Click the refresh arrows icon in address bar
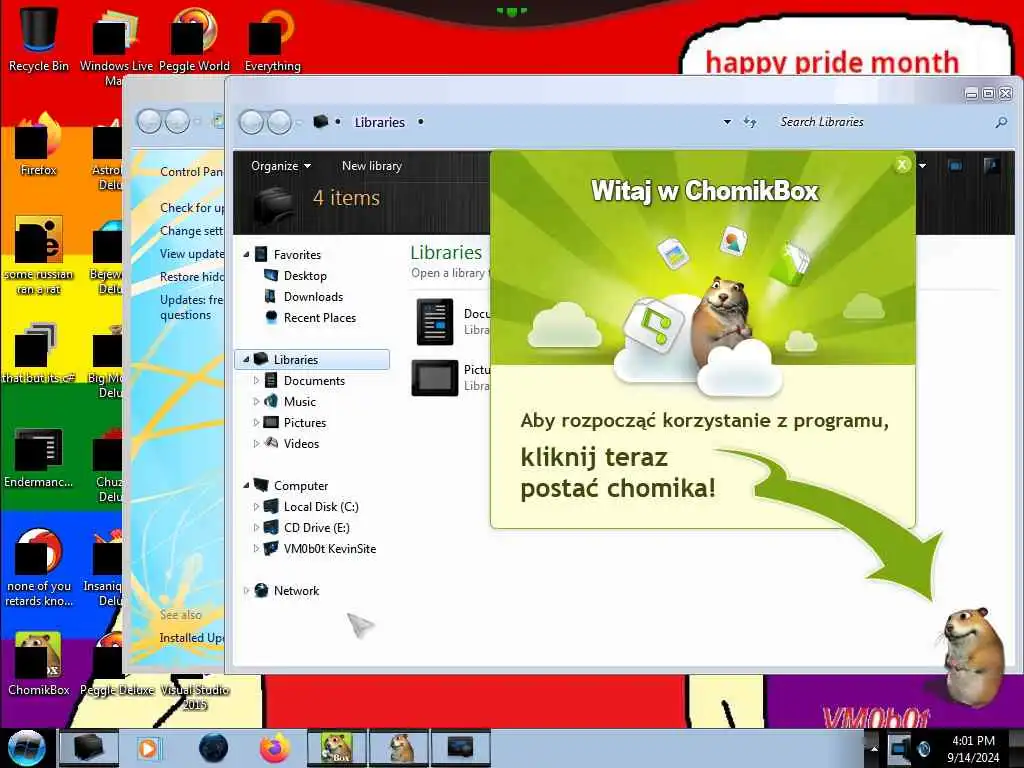This screenshot has height=768, width=1024. (x=750, y=122)
